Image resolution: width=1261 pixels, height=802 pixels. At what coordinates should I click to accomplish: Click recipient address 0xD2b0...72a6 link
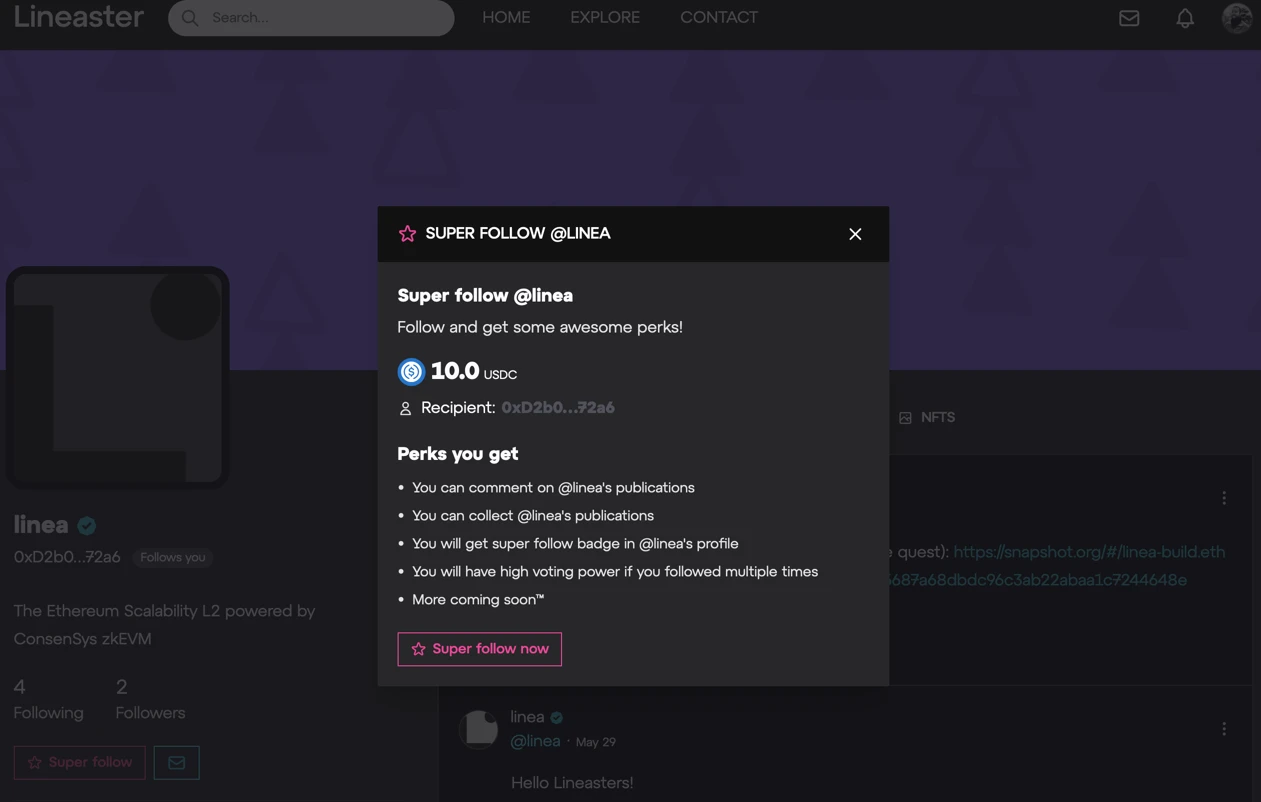pyautogui.click(x=558, y=408)
